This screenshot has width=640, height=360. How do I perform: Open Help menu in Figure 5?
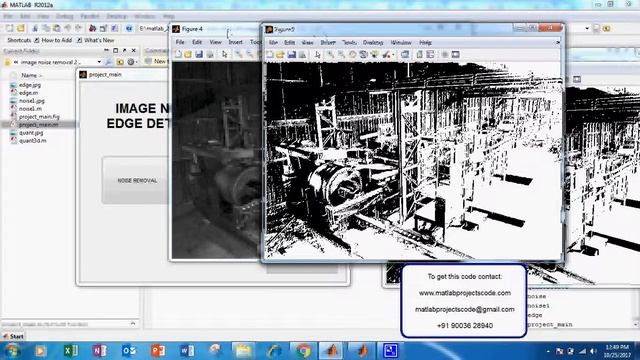(425, 42)
